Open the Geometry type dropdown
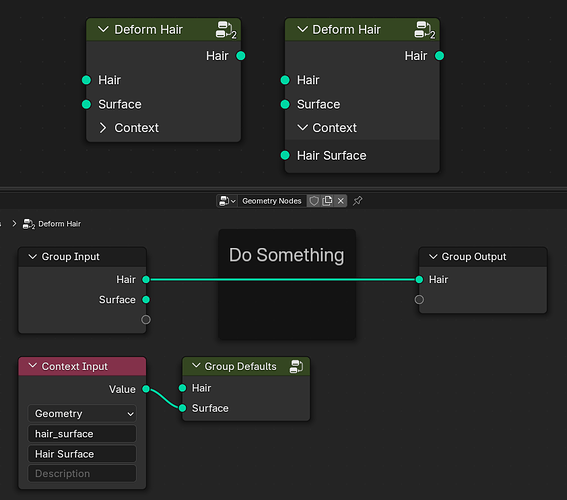567x500 pixels. [x=82, y=414]
